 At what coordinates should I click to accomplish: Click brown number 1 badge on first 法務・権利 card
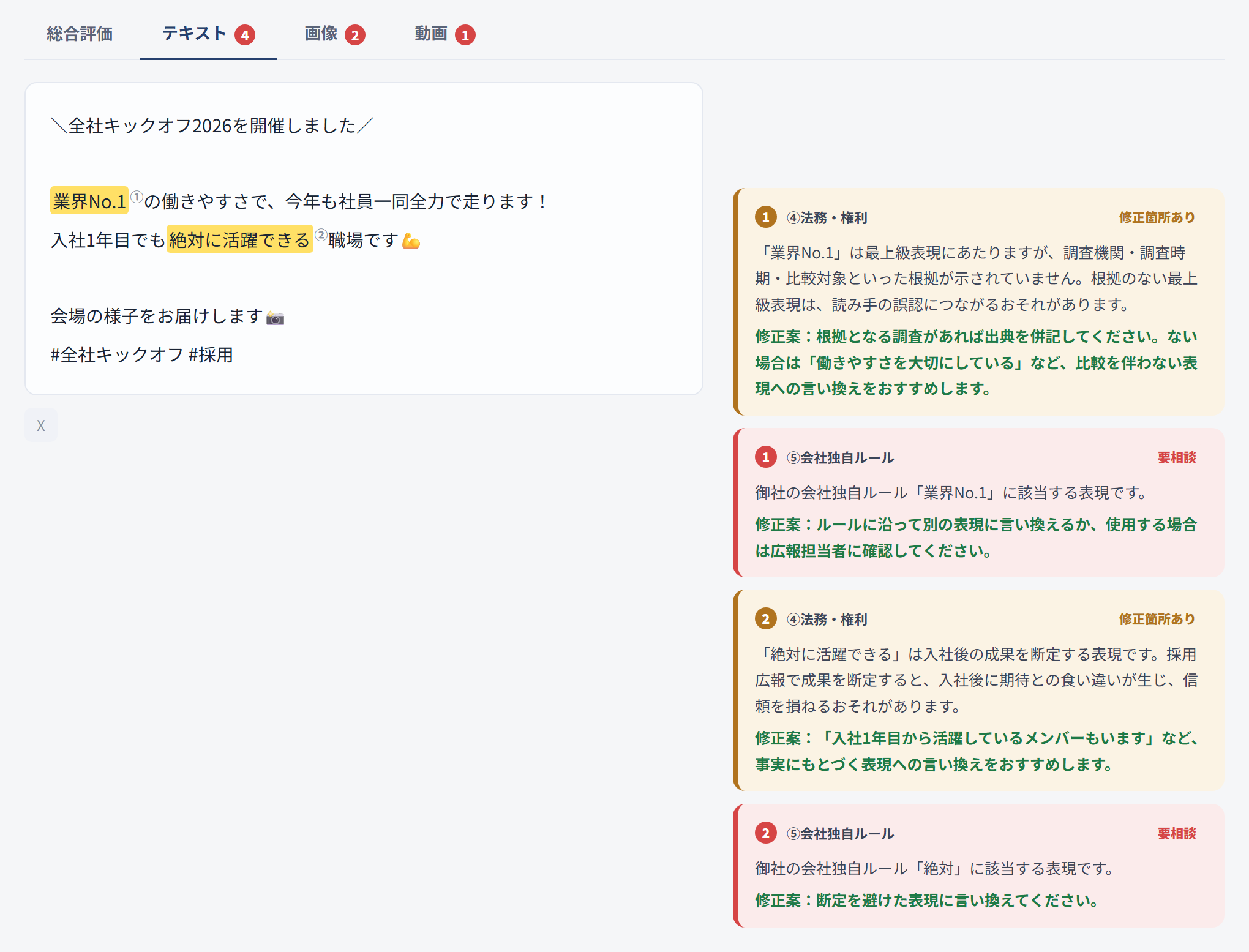766,217
